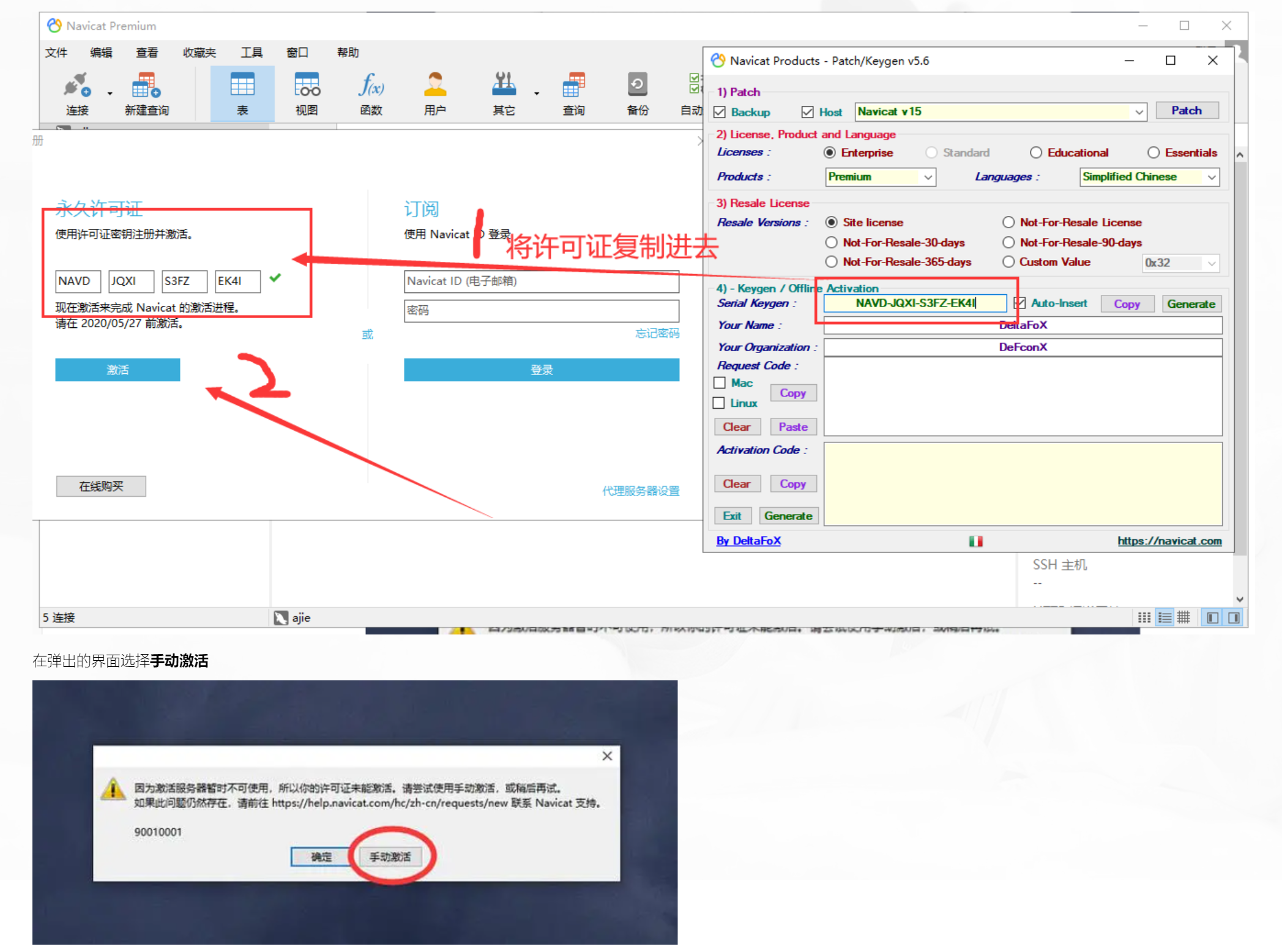Image resolution: width=1282 pixels, height=952 pixels.
Task: Click the Italian flag icon in keygen
Action: (x=975, y=541)
